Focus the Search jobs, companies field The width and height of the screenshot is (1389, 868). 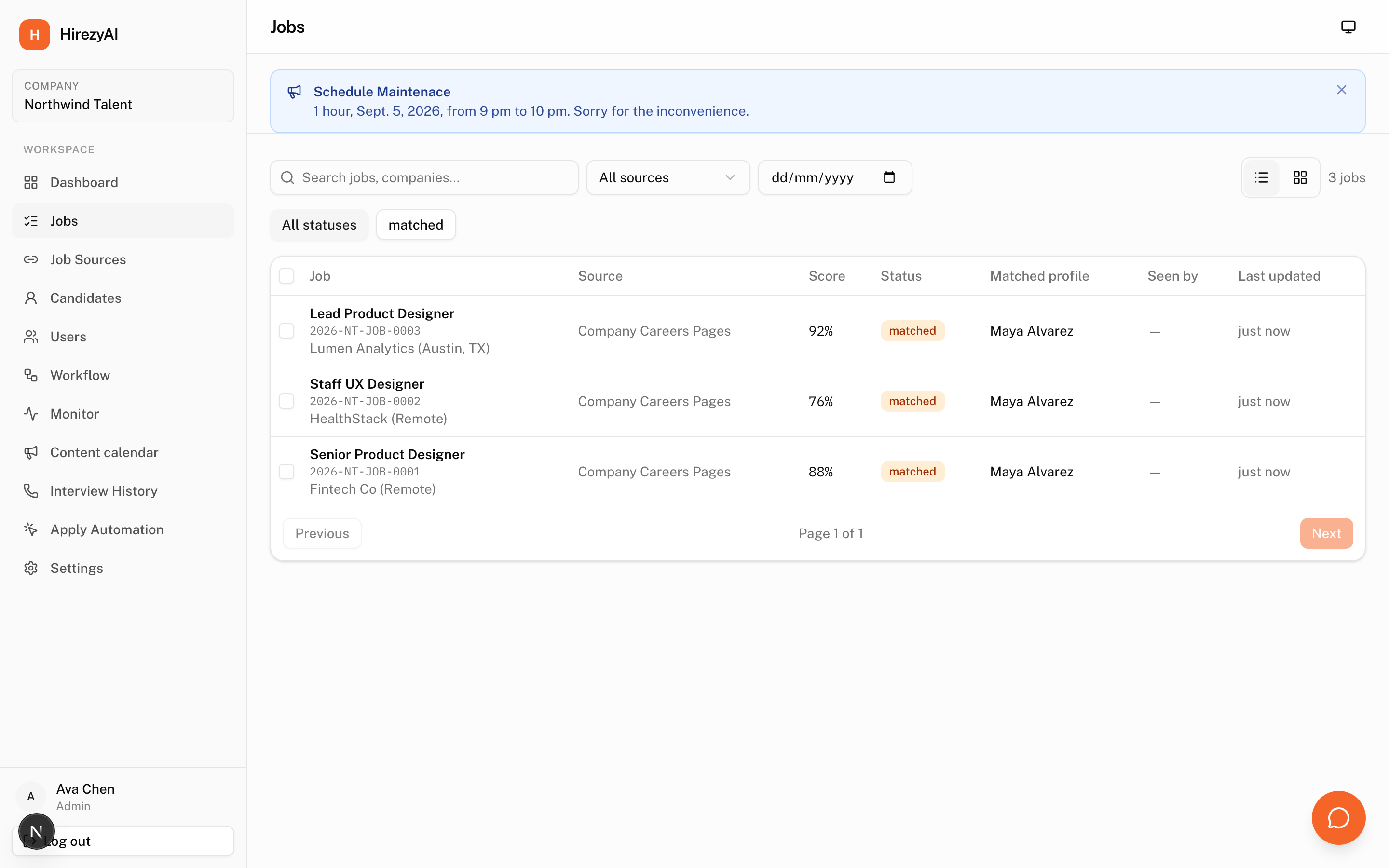click(x=424, y=177)
